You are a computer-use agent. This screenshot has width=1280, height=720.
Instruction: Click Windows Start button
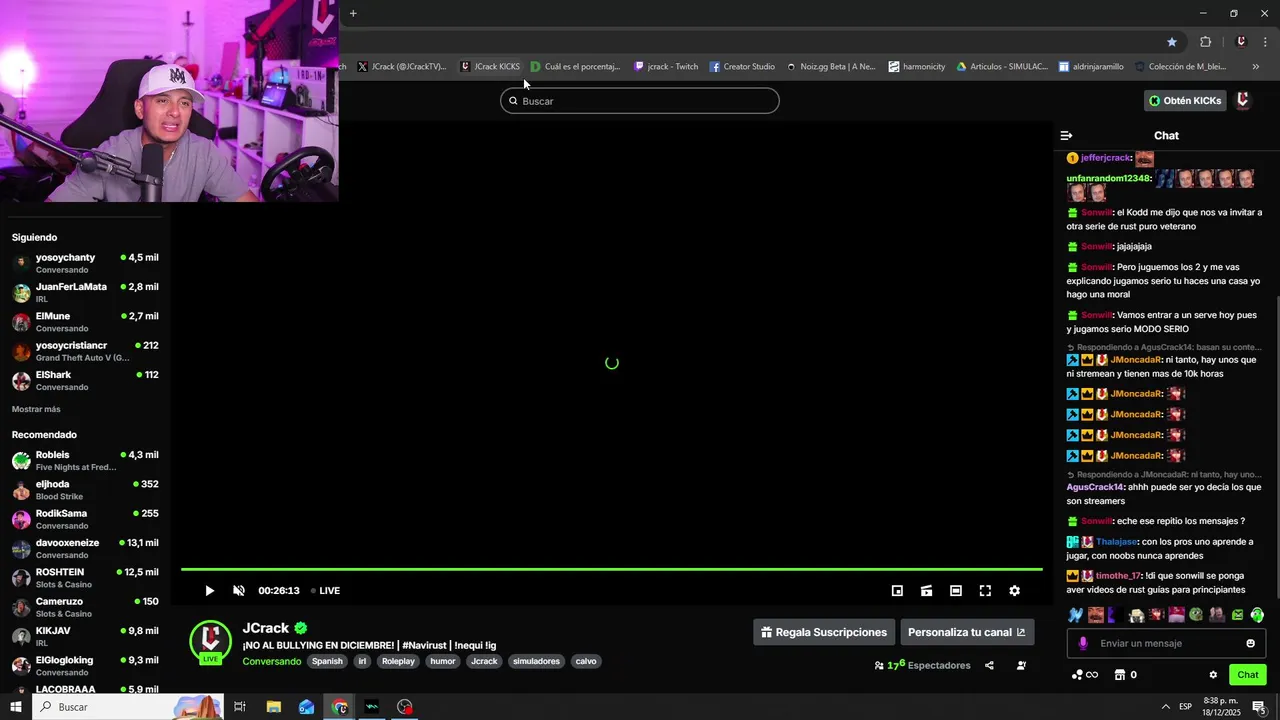[15, 707]
